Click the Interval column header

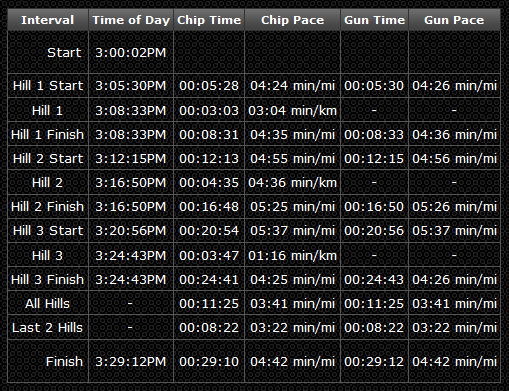coord(48,20)
